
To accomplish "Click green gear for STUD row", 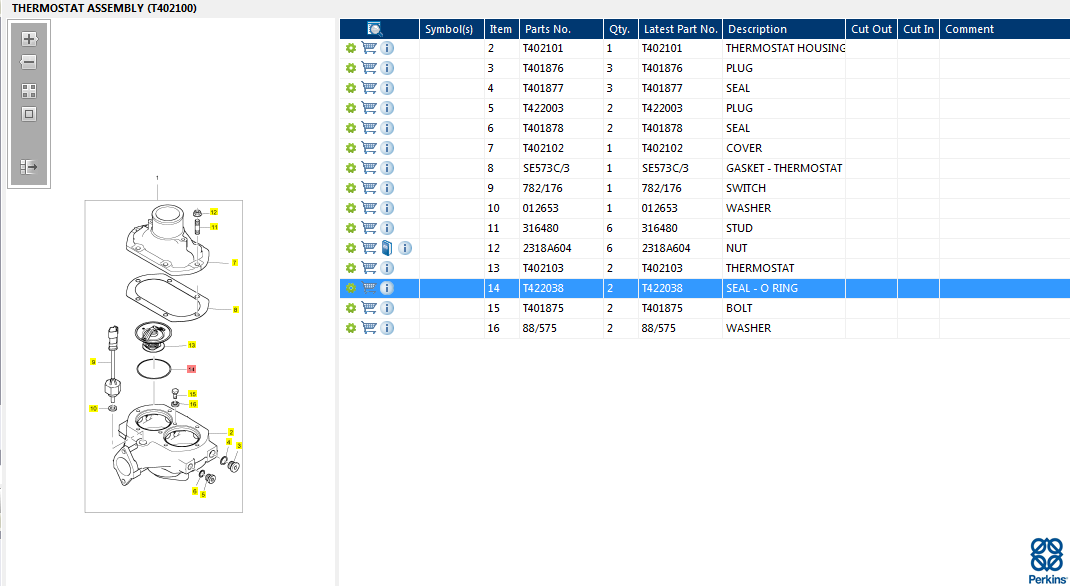I will [351, 228].
